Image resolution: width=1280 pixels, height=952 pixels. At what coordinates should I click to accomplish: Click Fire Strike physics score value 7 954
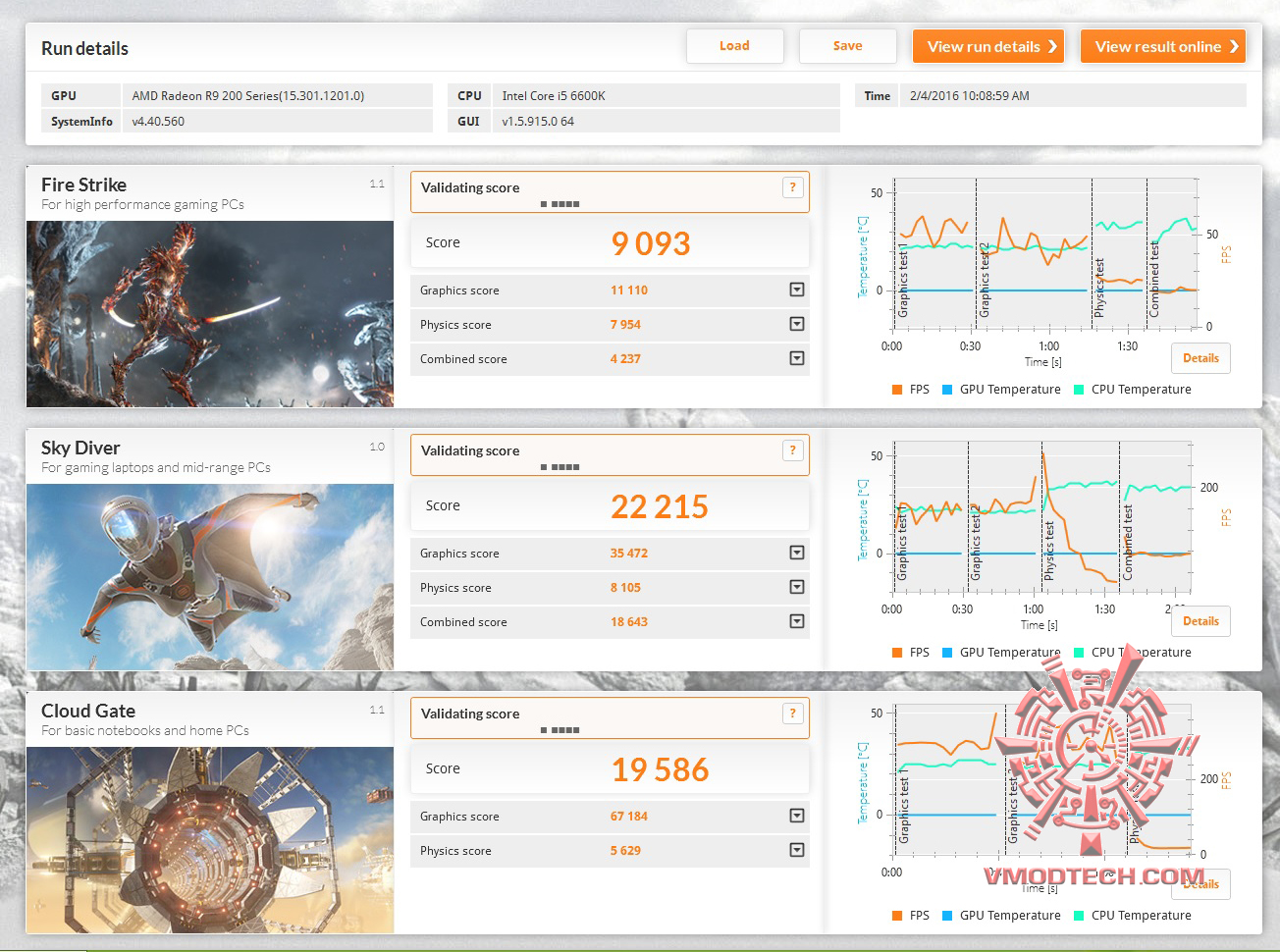pos(625,325)
